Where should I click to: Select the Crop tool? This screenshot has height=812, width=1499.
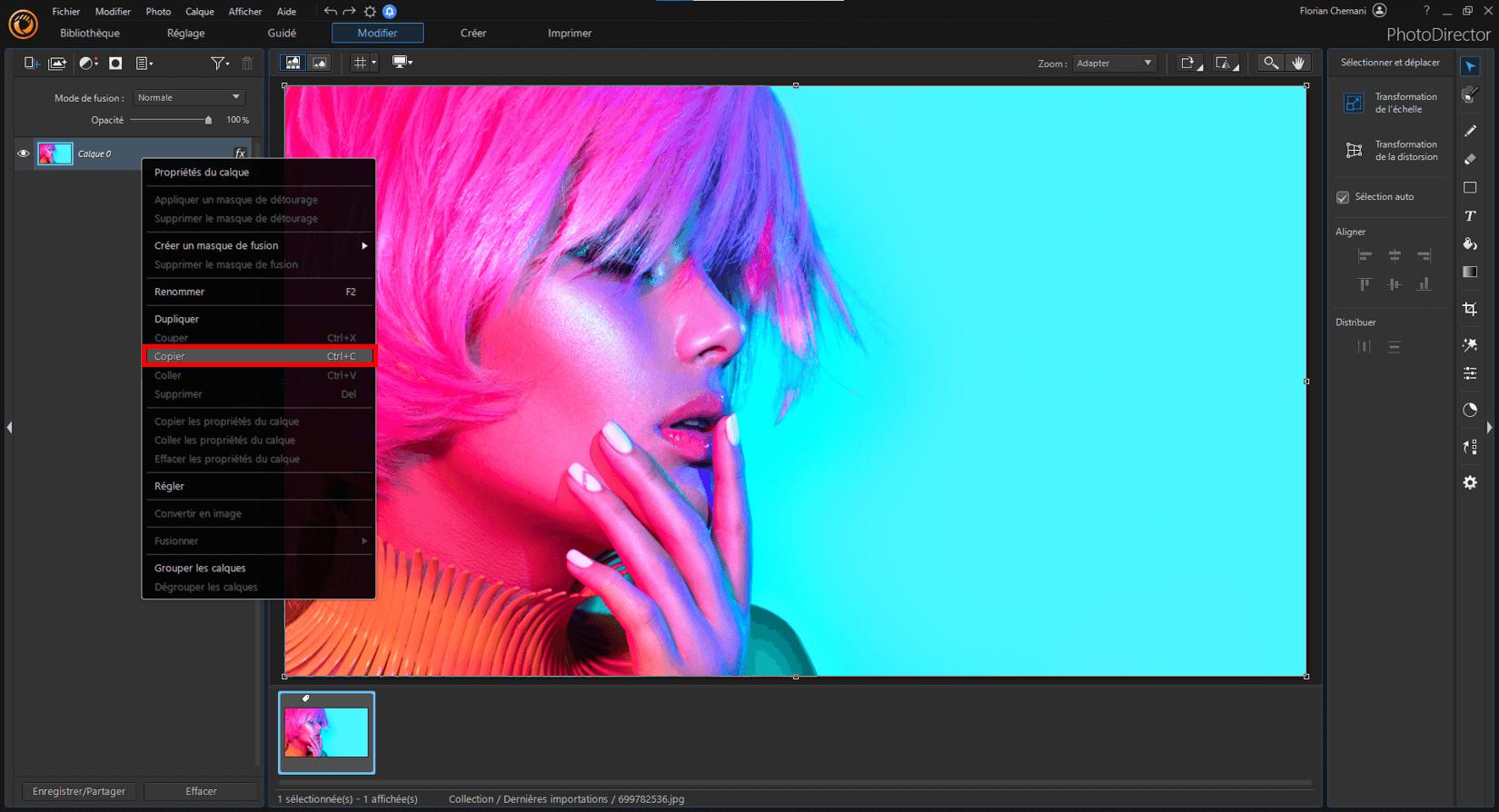[x=1470, y=310]
